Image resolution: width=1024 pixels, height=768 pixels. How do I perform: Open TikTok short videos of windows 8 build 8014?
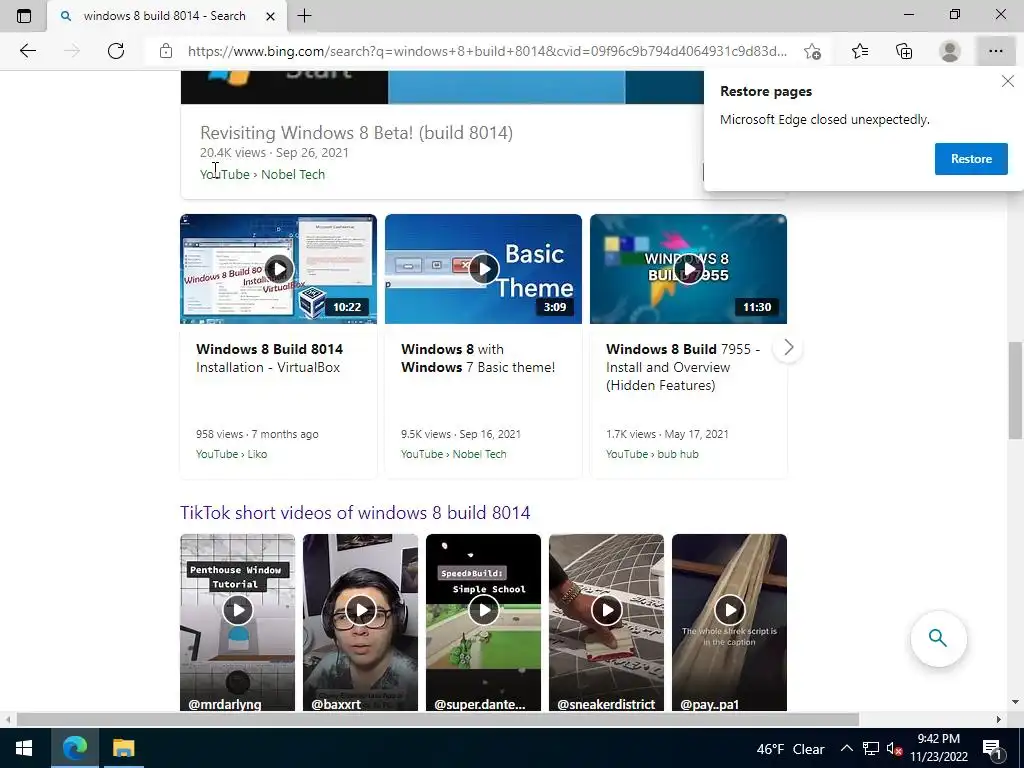[x=355, y=513]
